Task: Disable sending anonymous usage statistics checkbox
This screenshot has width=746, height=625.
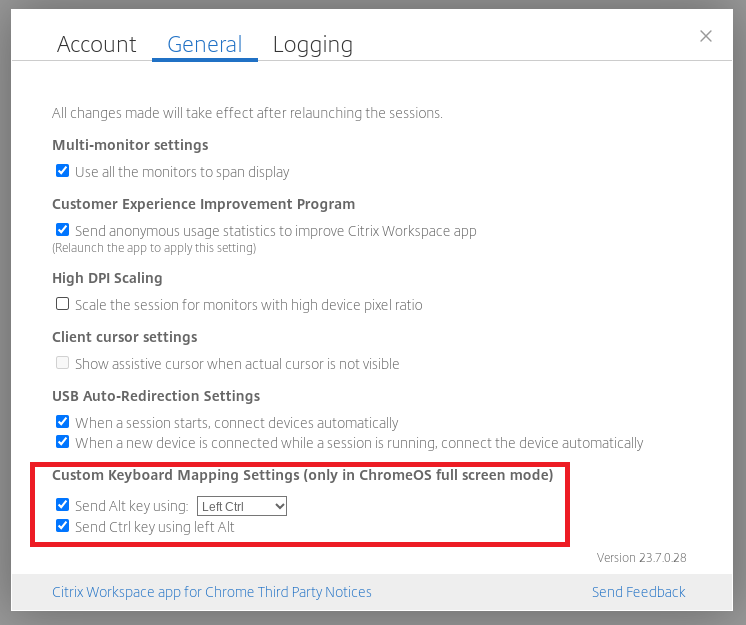Action: click(x=62, y=230)
